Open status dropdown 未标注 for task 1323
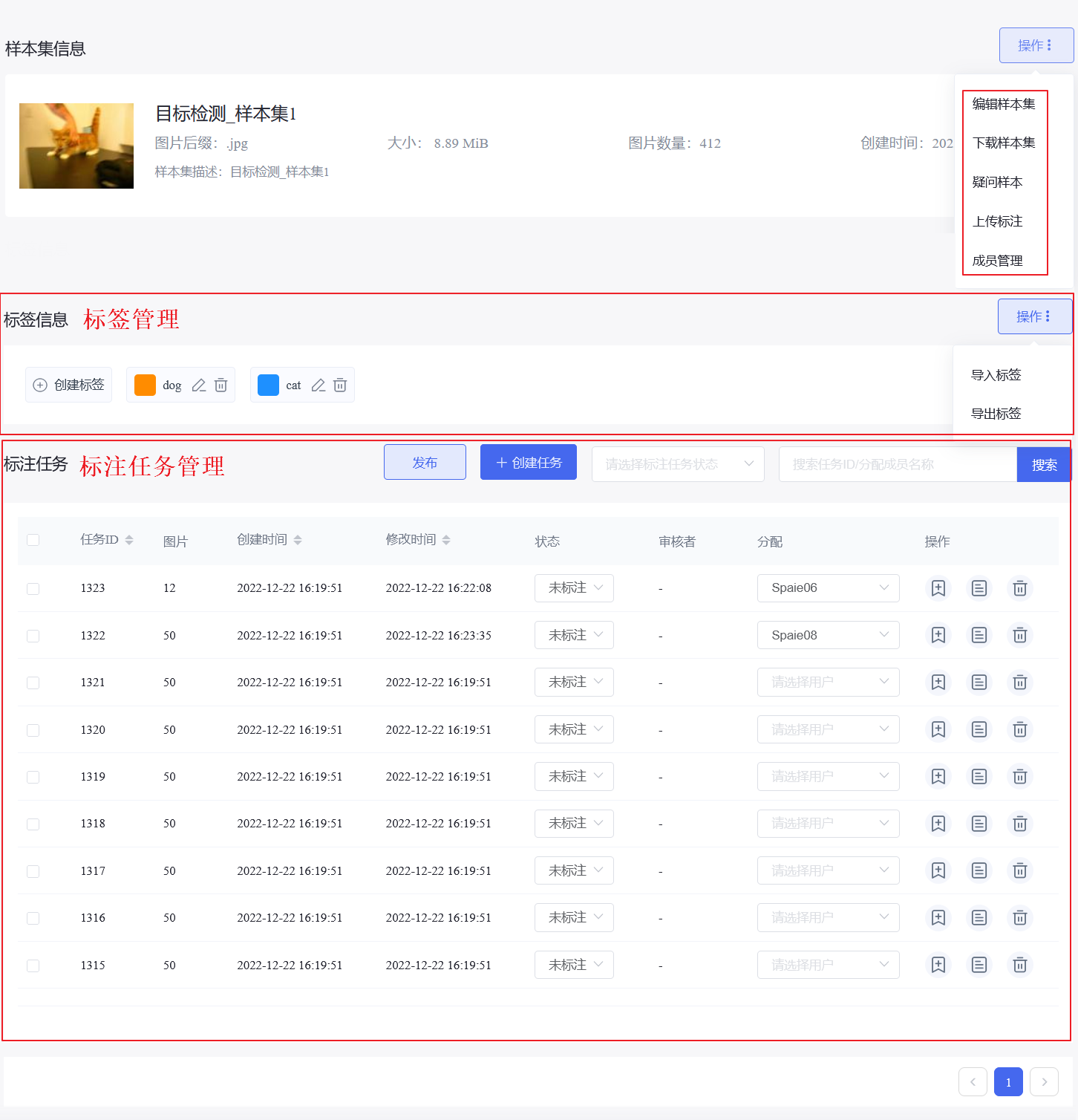This screenshot has width=1078, height=1120. [574, 588]
